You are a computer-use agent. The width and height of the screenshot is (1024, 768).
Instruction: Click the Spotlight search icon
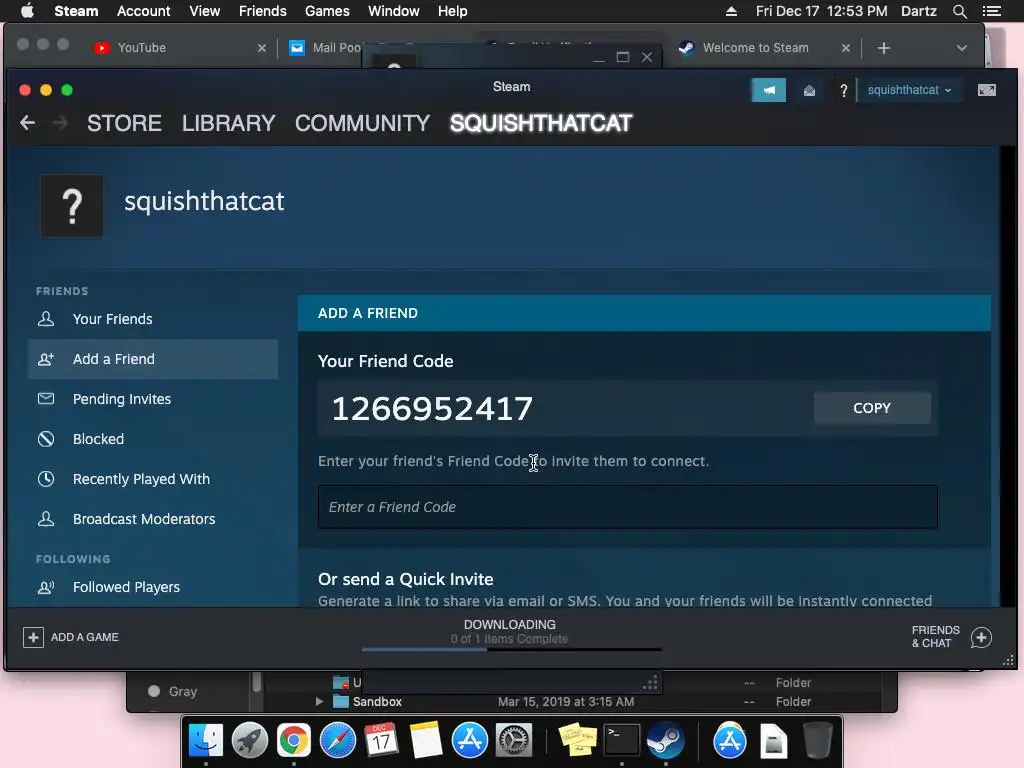point(959,11)
